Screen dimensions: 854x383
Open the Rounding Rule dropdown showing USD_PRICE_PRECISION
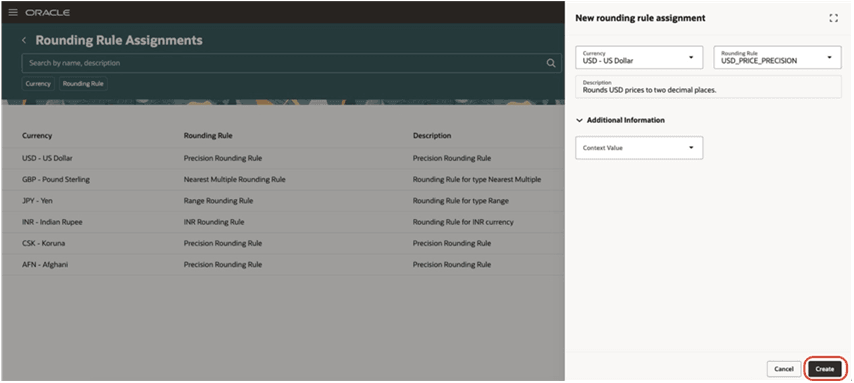pos(778,57)
